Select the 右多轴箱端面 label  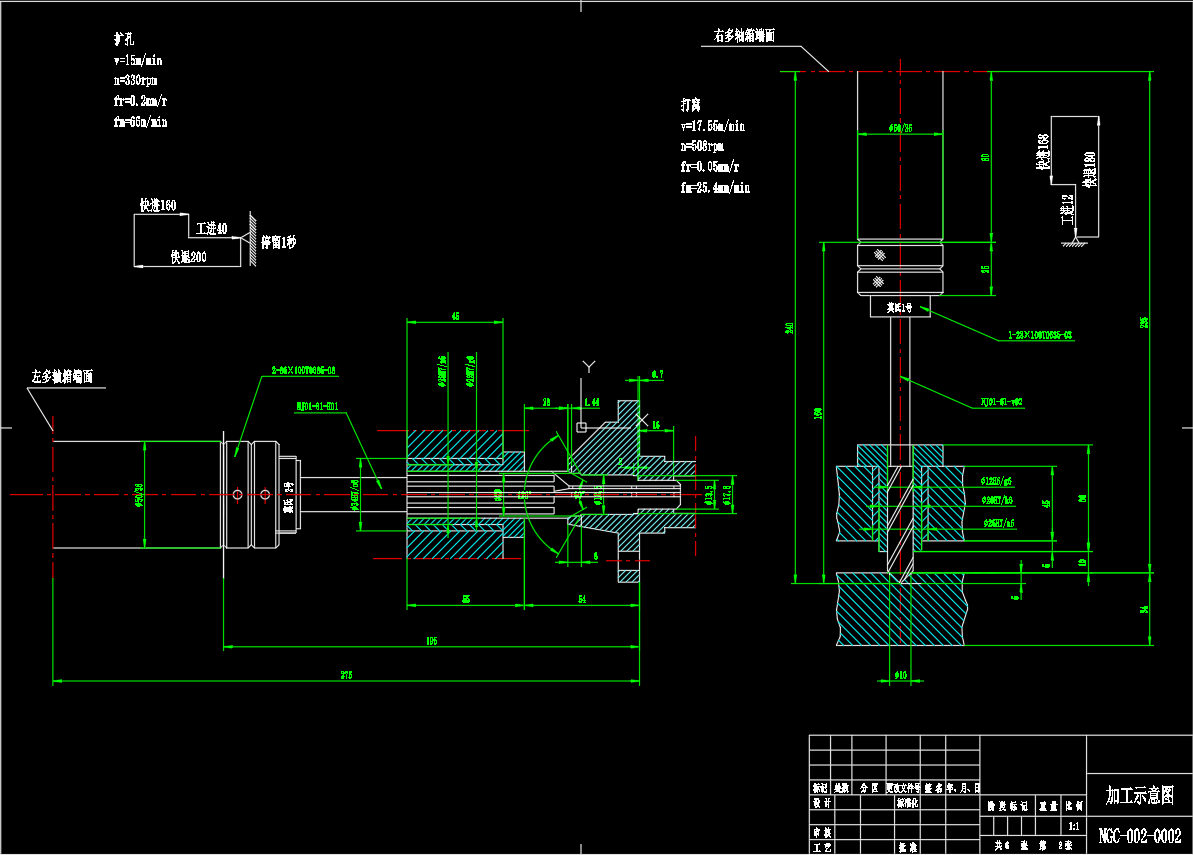744,35
